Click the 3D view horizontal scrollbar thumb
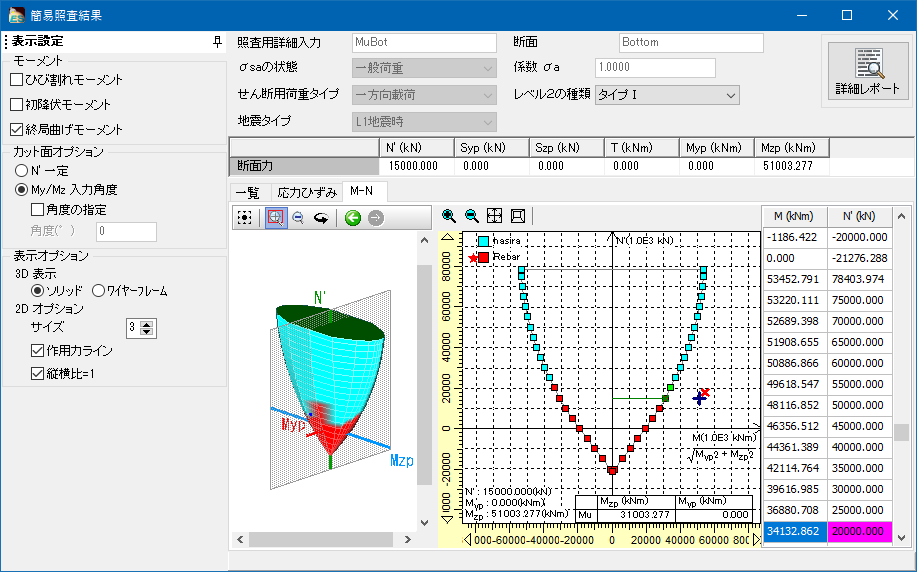 tap(321, 539)
